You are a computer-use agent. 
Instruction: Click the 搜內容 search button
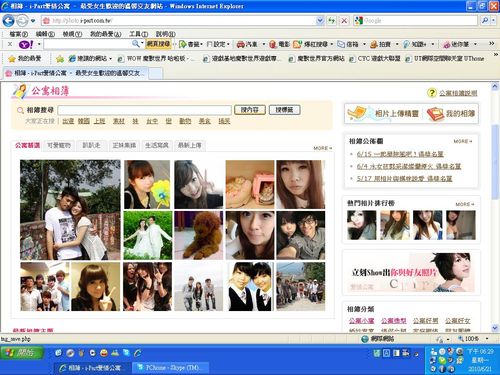(250, 110)
